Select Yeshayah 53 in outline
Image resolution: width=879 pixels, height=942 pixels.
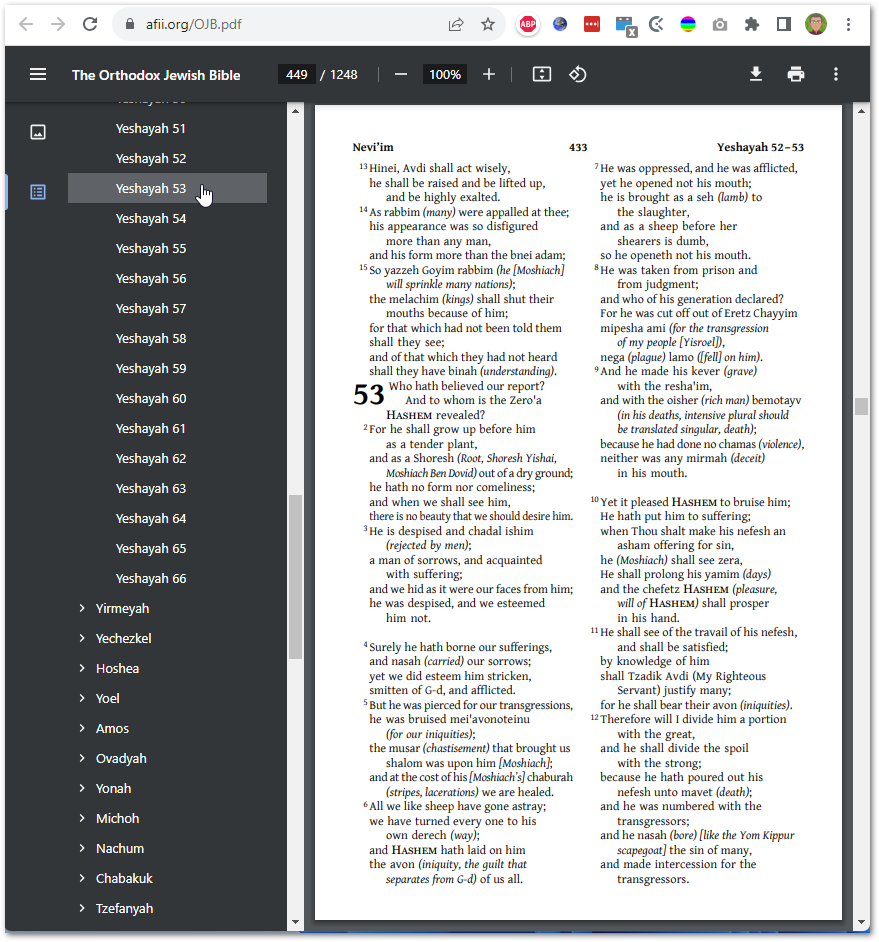[167, 188]
